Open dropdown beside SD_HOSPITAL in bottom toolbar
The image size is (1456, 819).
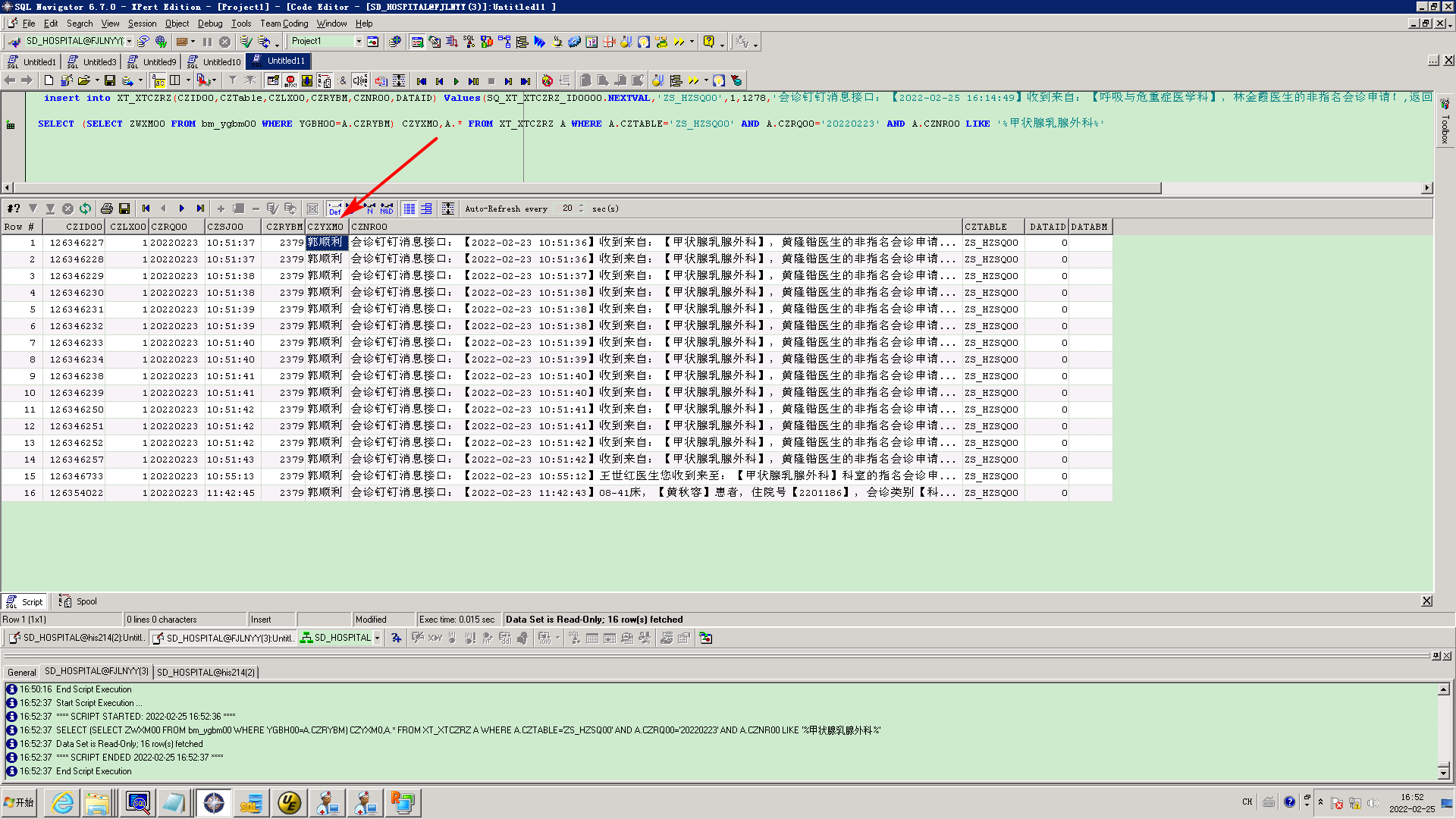(x=377, y=639)
